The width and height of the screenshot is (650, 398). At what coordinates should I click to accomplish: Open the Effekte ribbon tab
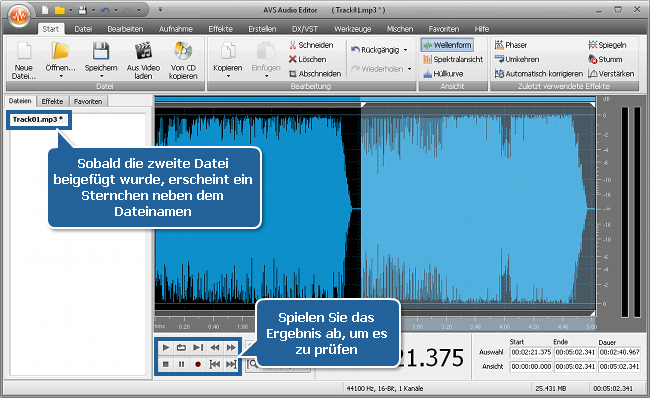[x=220, y=29]
